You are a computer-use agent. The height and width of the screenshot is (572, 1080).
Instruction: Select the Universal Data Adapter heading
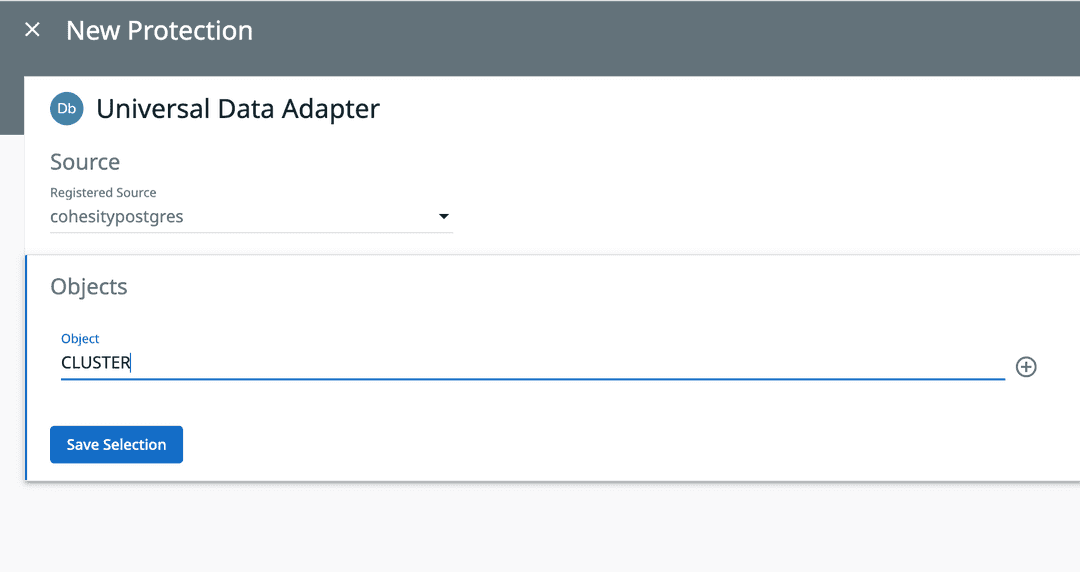tap(238, 108)
